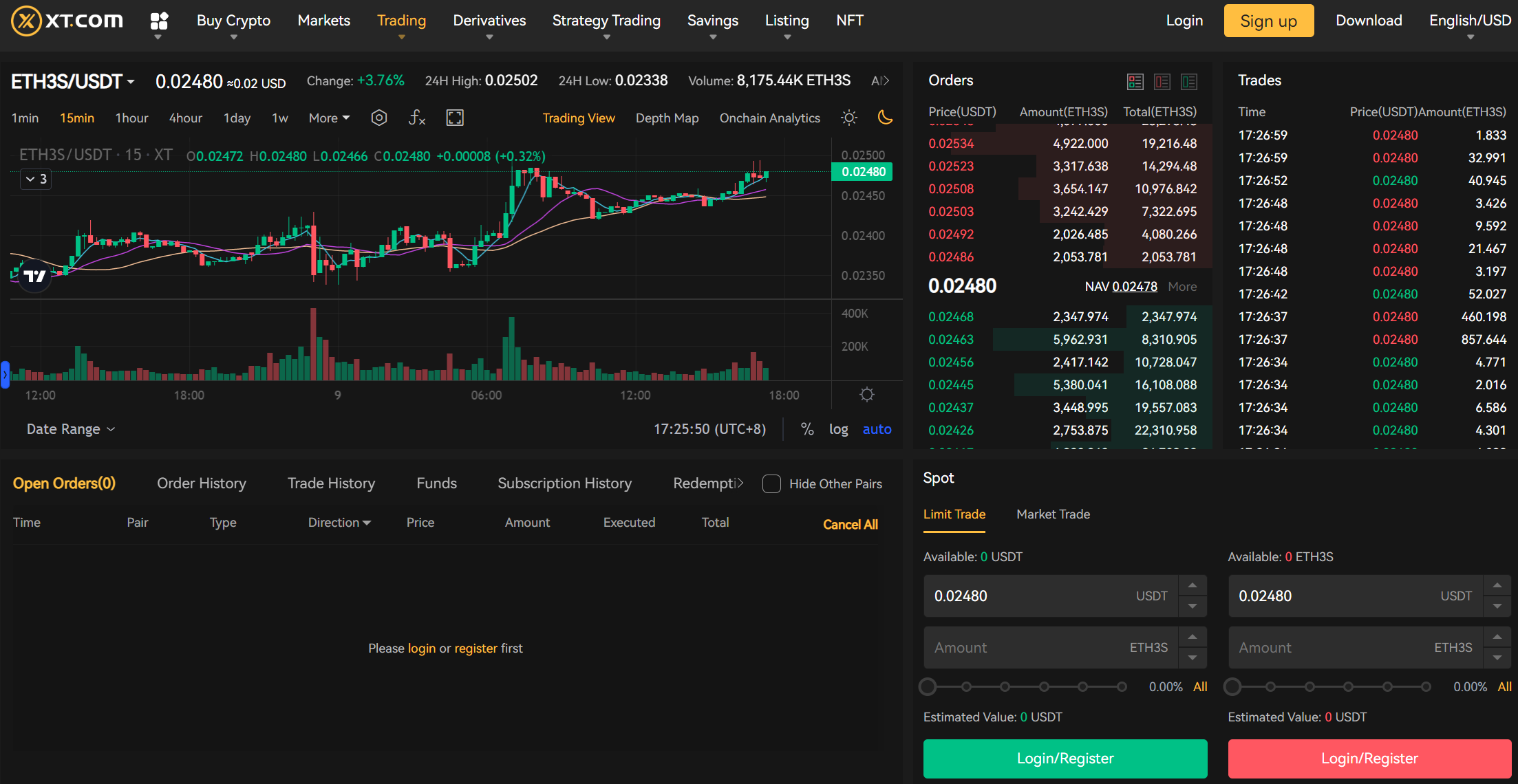Toggle log scale on the chart
This screenshot has height=784, width=1518.
(x=838, y=428)
